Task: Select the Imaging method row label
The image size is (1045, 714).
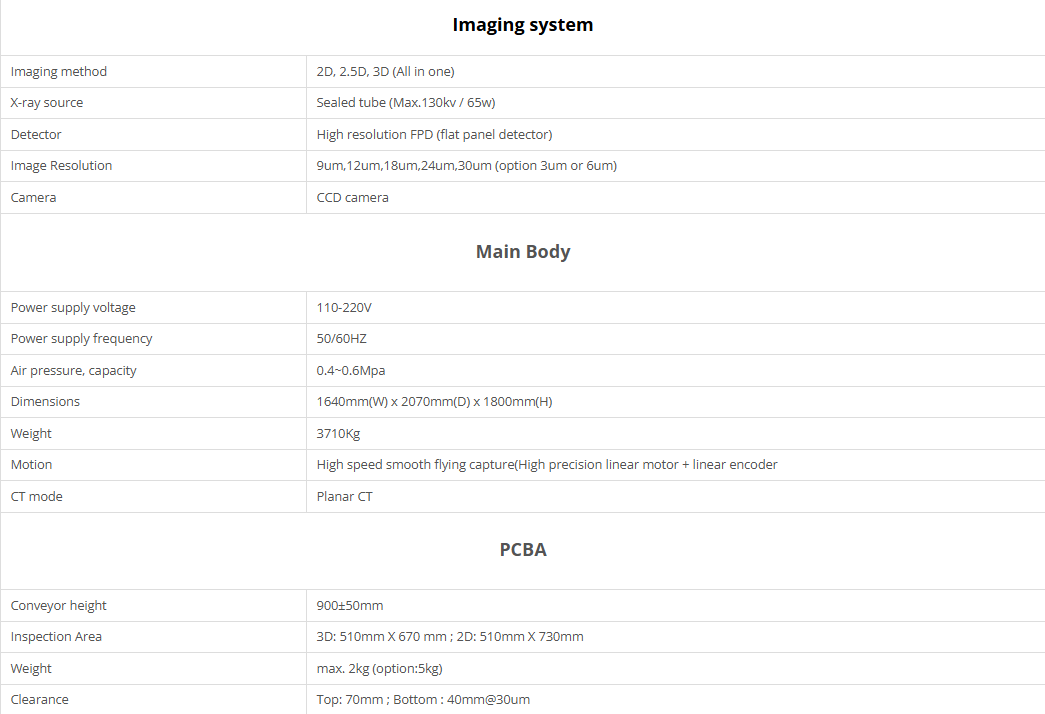Action: (59, 72)
